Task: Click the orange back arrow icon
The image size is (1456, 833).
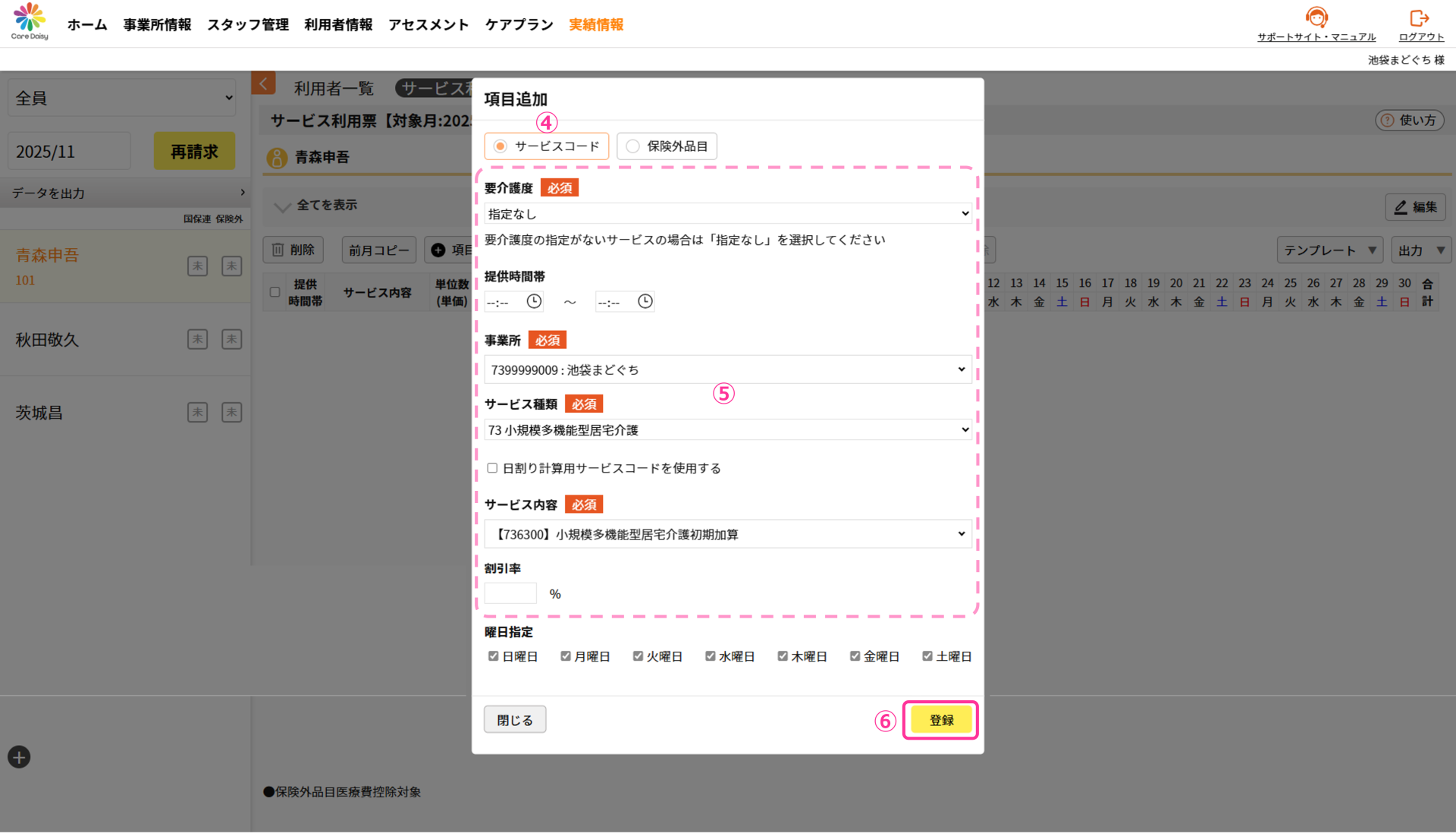Action: click(x=263, y=83)
